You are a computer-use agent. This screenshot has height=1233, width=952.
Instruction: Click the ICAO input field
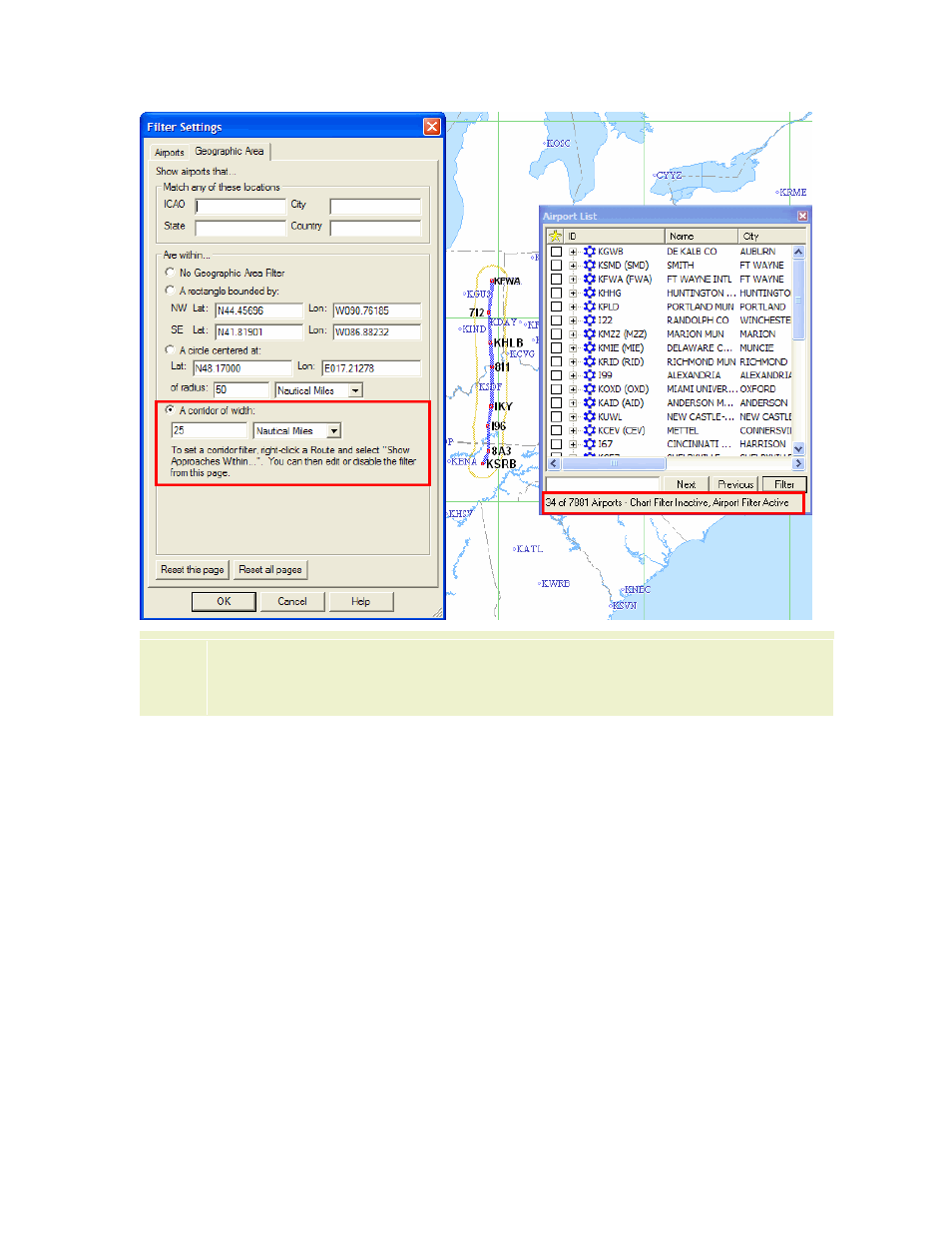[240, 206]
